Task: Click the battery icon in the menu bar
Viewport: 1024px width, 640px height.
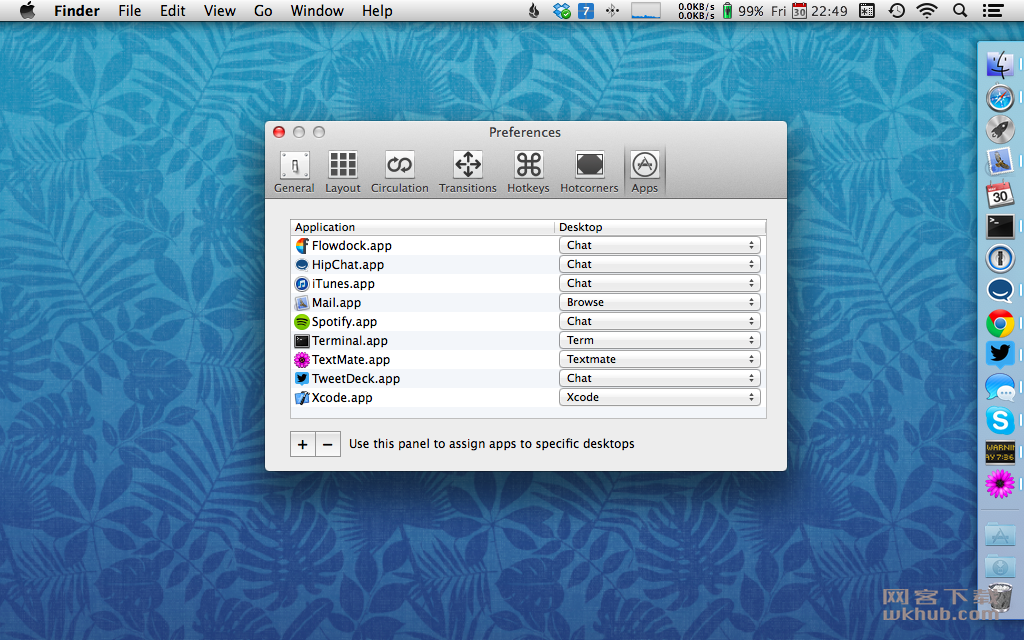Action: click(727, 10)
